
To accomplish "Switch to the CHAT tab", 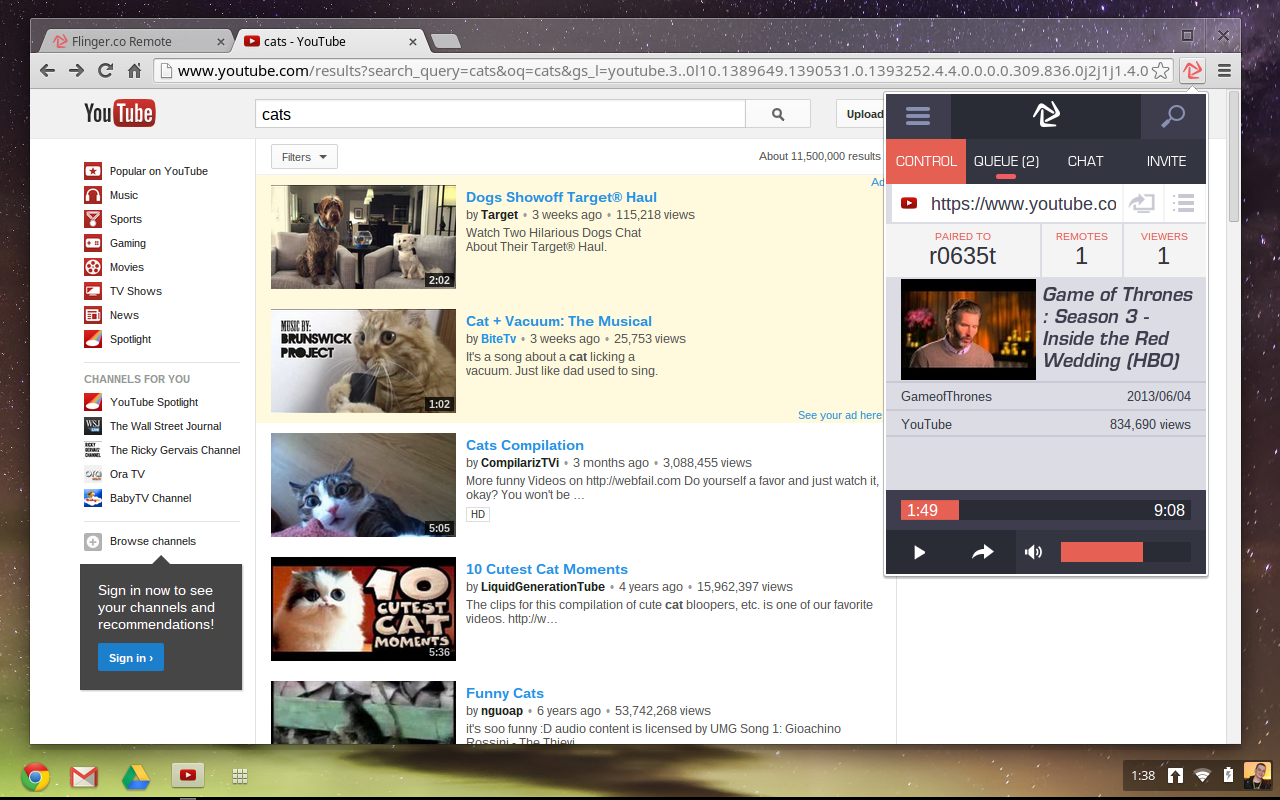I will pos(1085,161).
